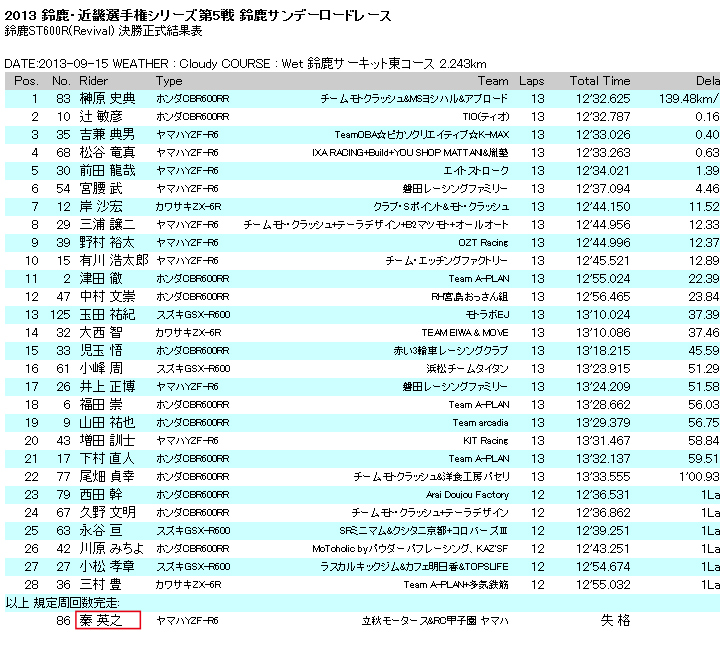Click rider name 吉兼 典男

pos(107,134)
